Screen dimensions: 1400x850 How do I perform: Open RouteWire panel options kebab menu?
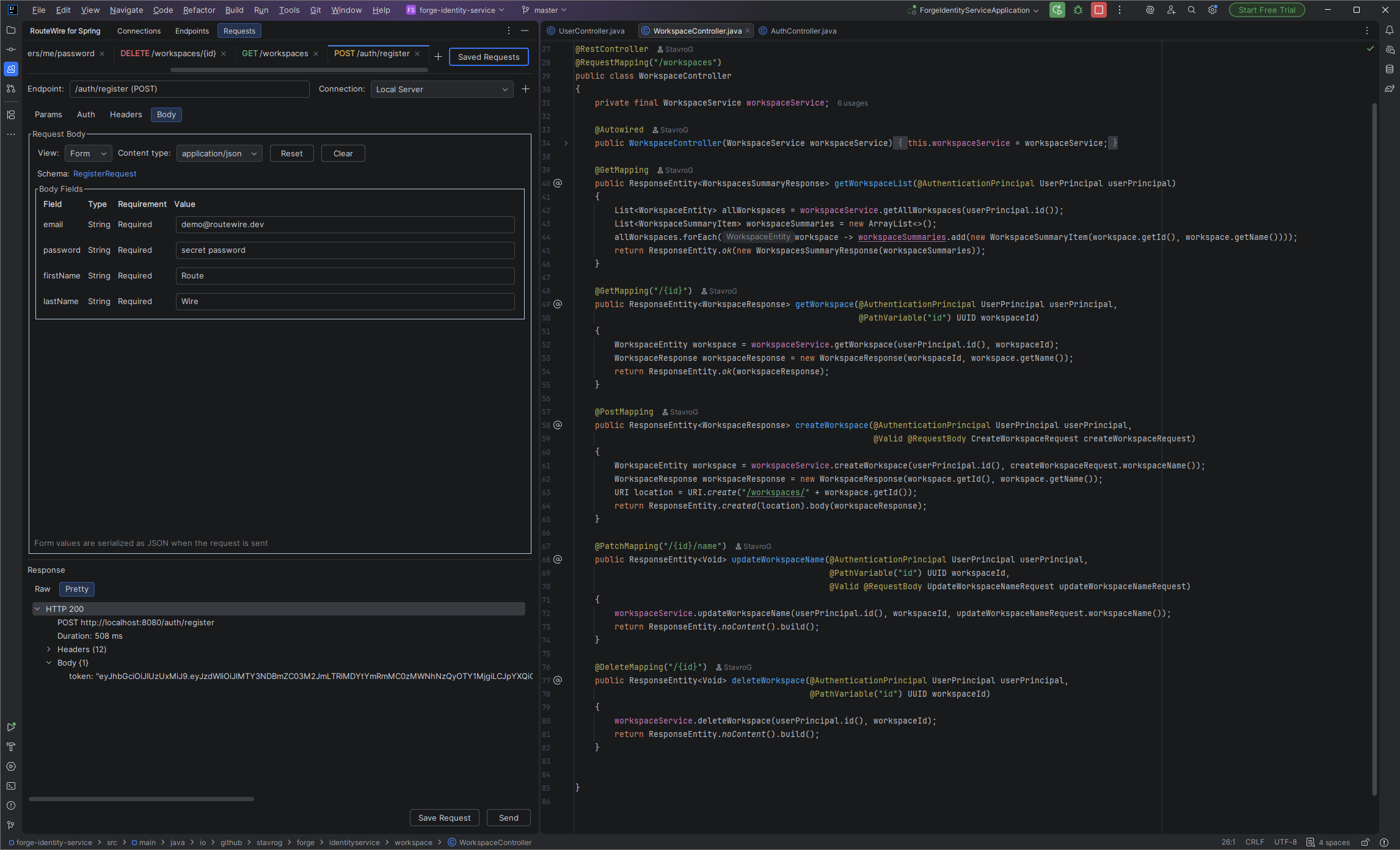[508, 31]
